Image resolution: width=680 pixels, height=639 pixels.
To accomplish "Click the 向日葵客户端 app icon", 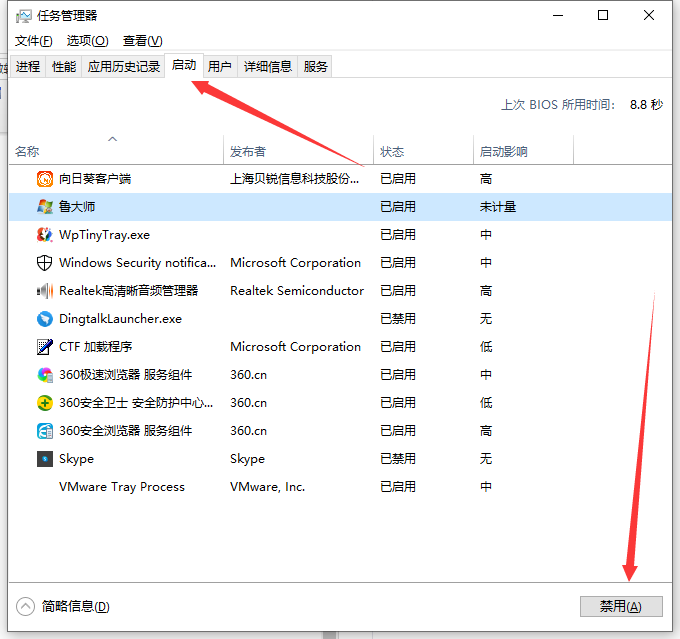I will 45,179.
